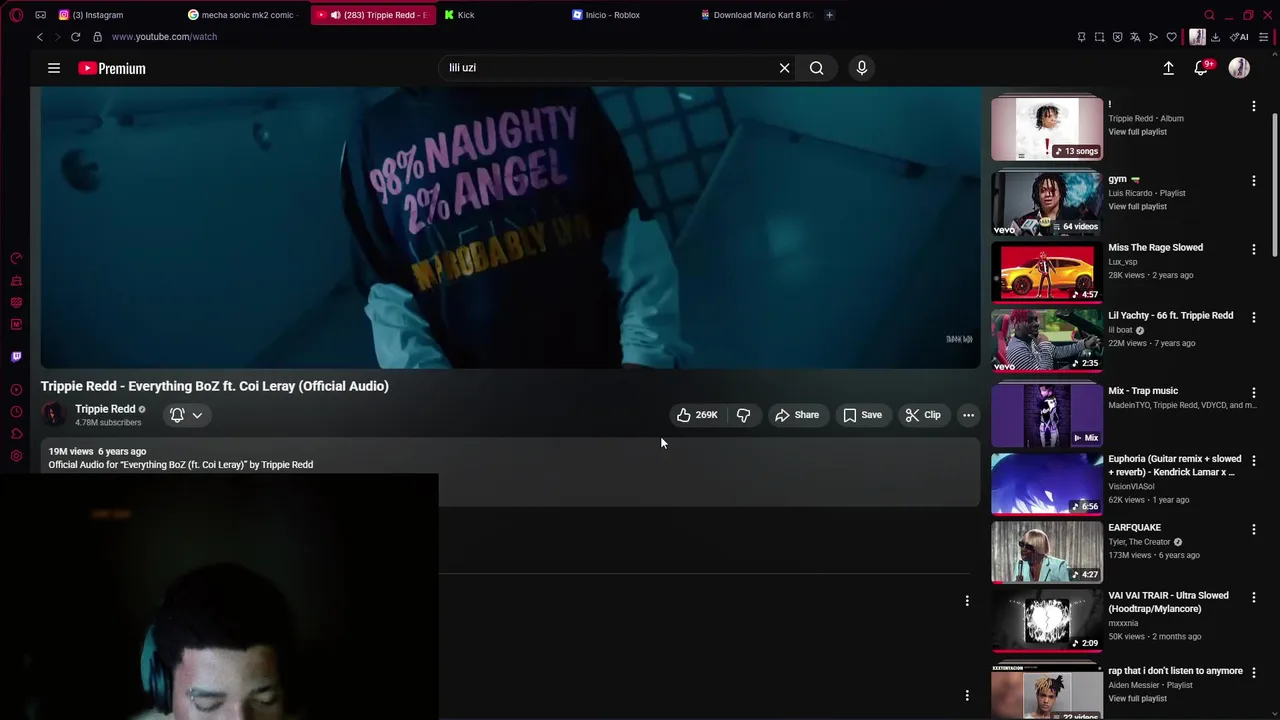
Task: Go to YouTube Premium home logo
Action: tap(112, 68)
